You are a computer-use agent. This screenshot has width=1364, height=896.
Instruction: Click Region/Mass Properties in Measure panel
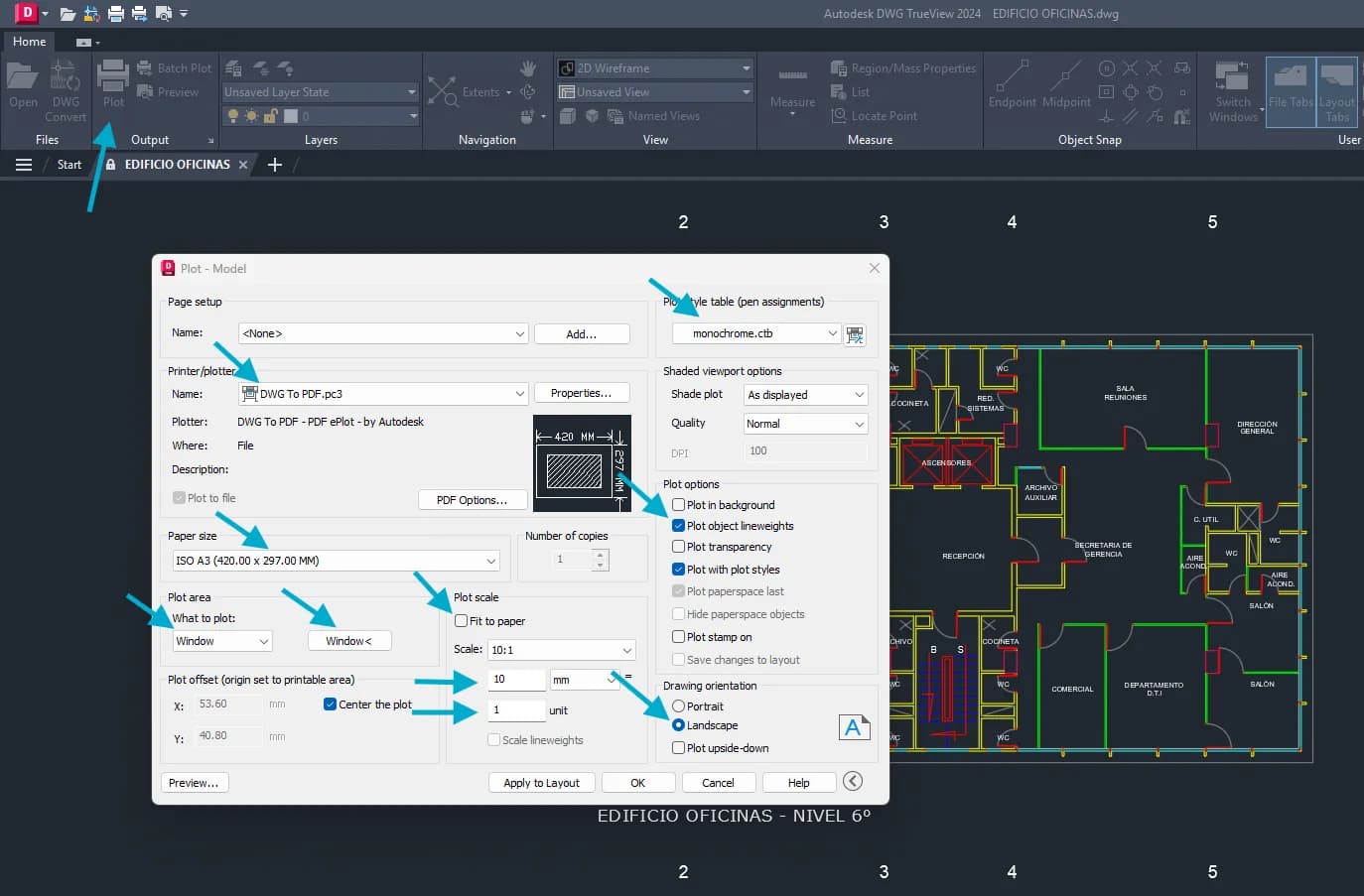point(903,68)
